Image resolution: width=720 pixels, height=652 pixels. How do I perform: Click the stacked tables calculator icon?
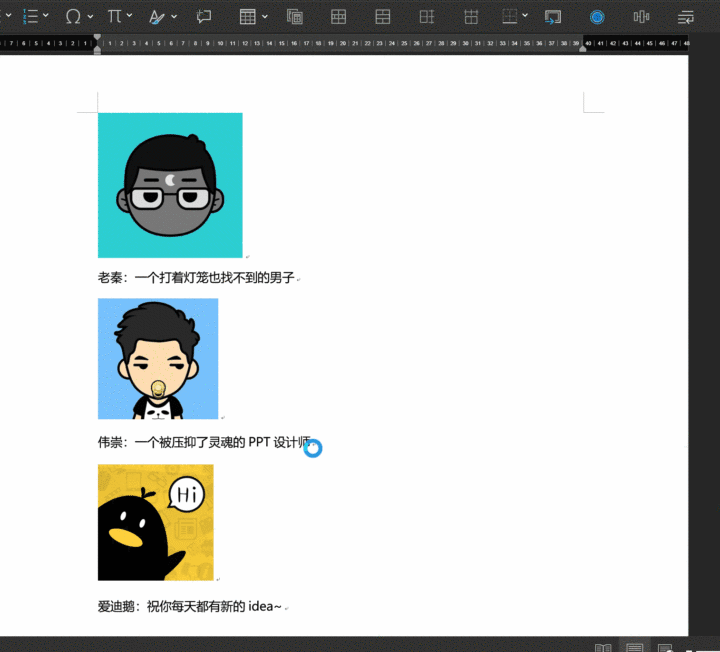coord(295,17)
